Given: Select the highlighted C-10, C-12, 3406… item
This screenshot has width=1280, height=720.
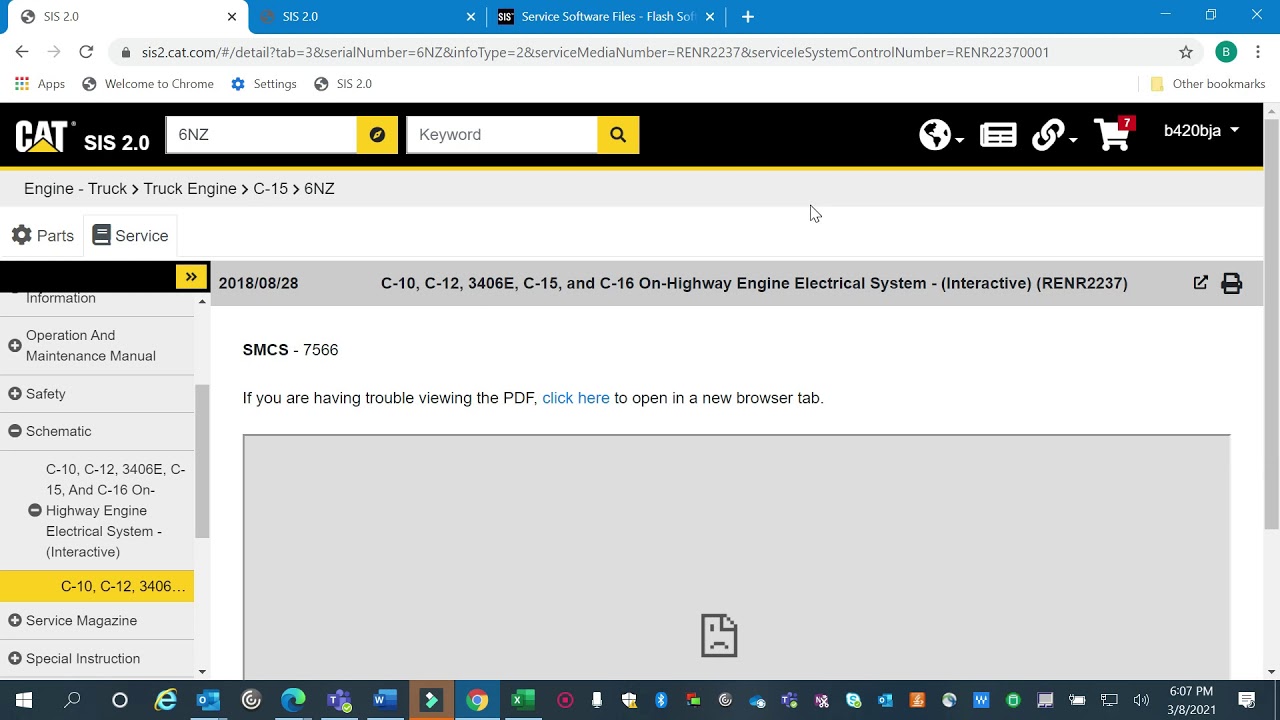Looking at the screenshot, I should (x=97, y=586).
